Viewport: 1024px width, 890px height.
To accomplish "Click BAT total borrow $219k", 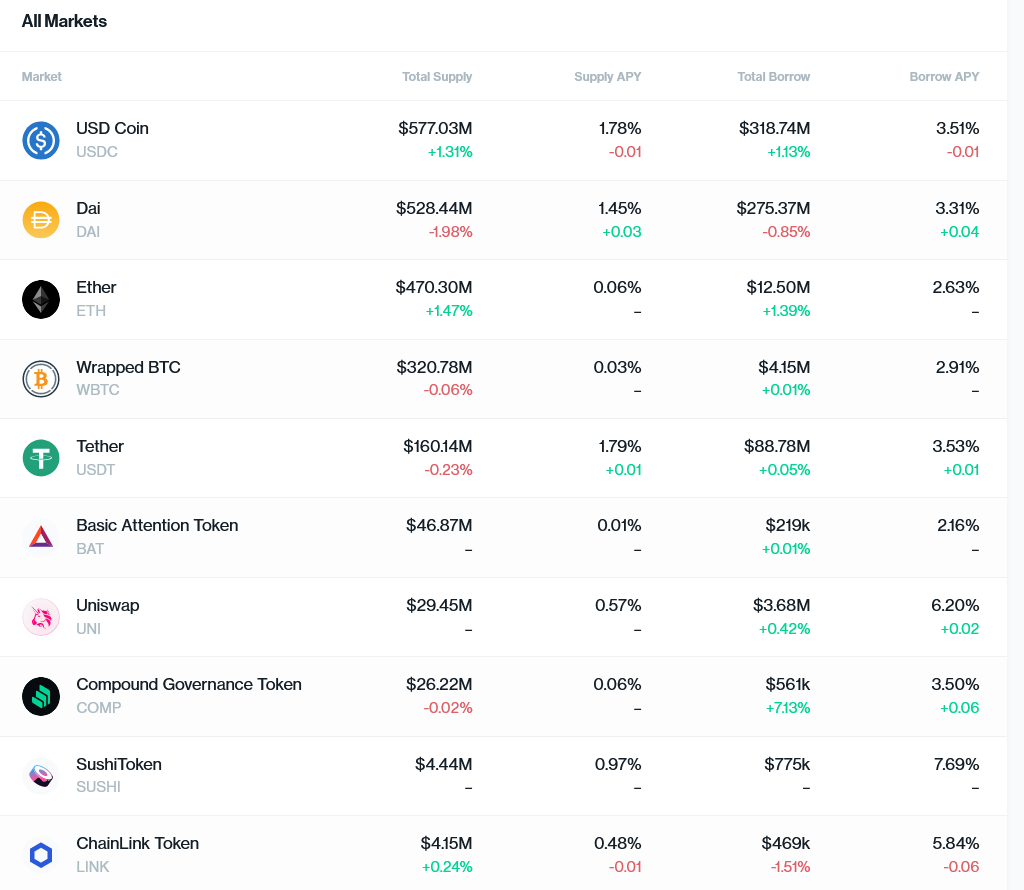I will pos(788,525).
